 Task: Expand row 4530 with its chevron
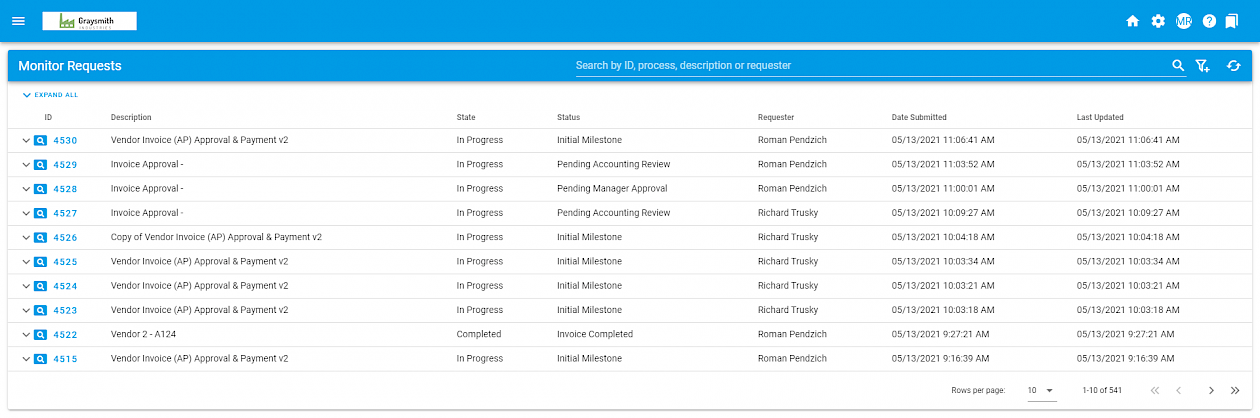(x=26, y=141)
